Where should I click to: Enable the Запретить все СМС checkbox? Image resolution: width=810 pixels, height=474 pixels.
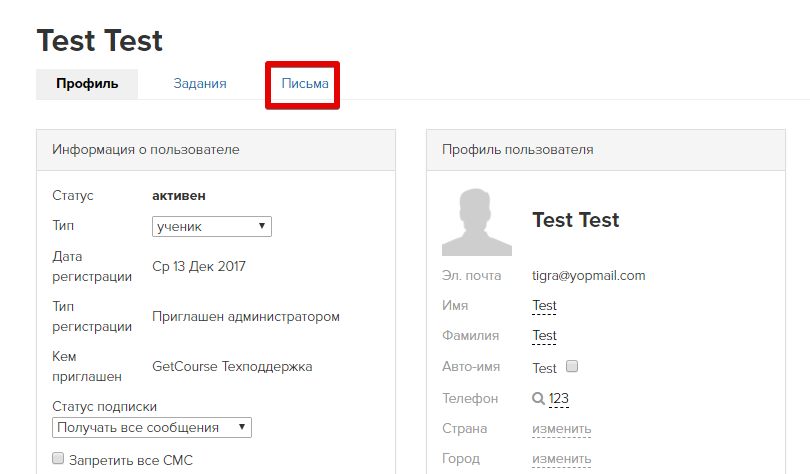coord(58,459)
